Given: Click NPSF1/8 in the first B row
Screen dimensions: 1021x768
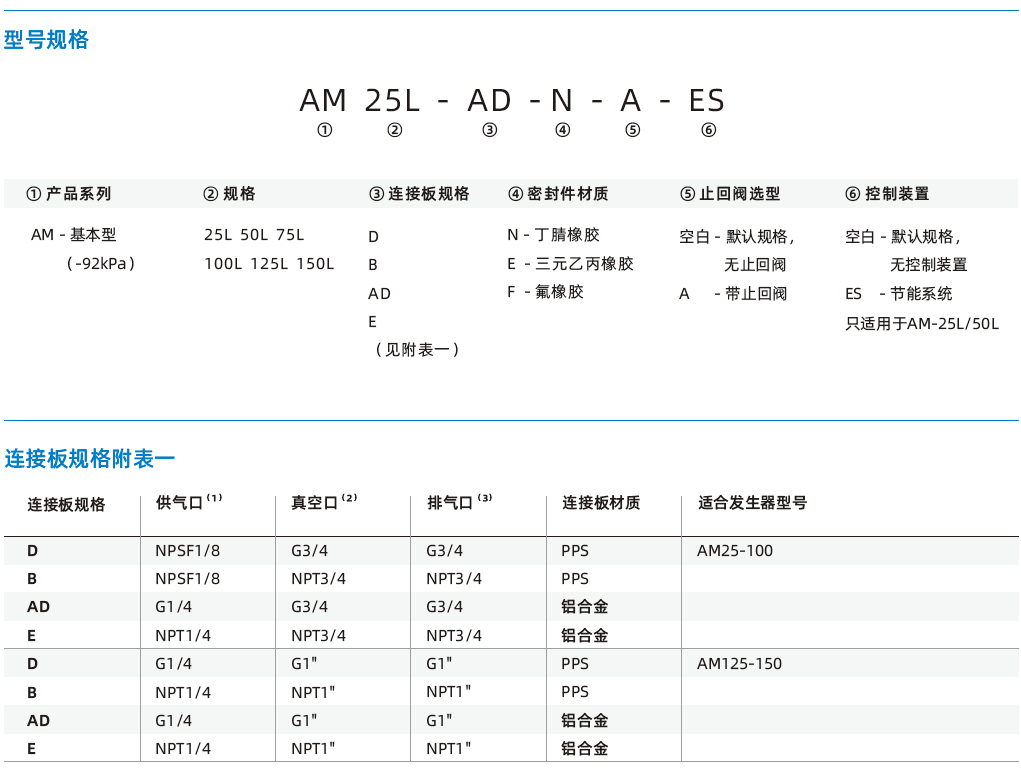Looking at the screenshot, I should tap(188, 579).
